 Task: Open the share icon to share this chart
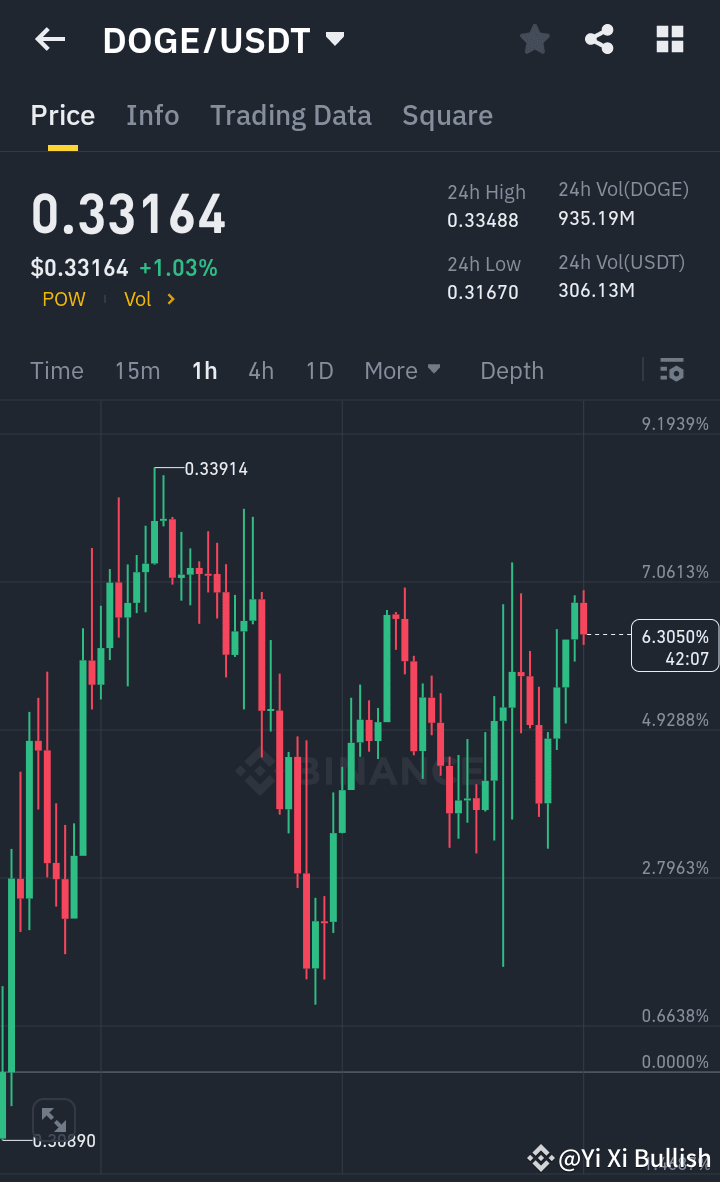599,40
